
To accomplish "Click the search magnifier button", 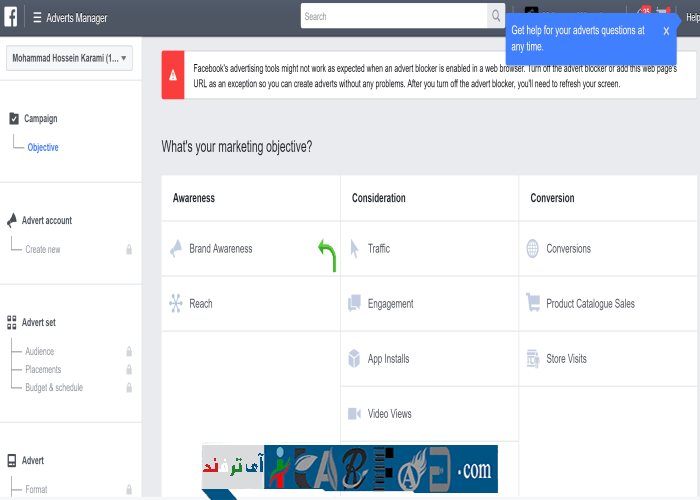I will 496,16.
